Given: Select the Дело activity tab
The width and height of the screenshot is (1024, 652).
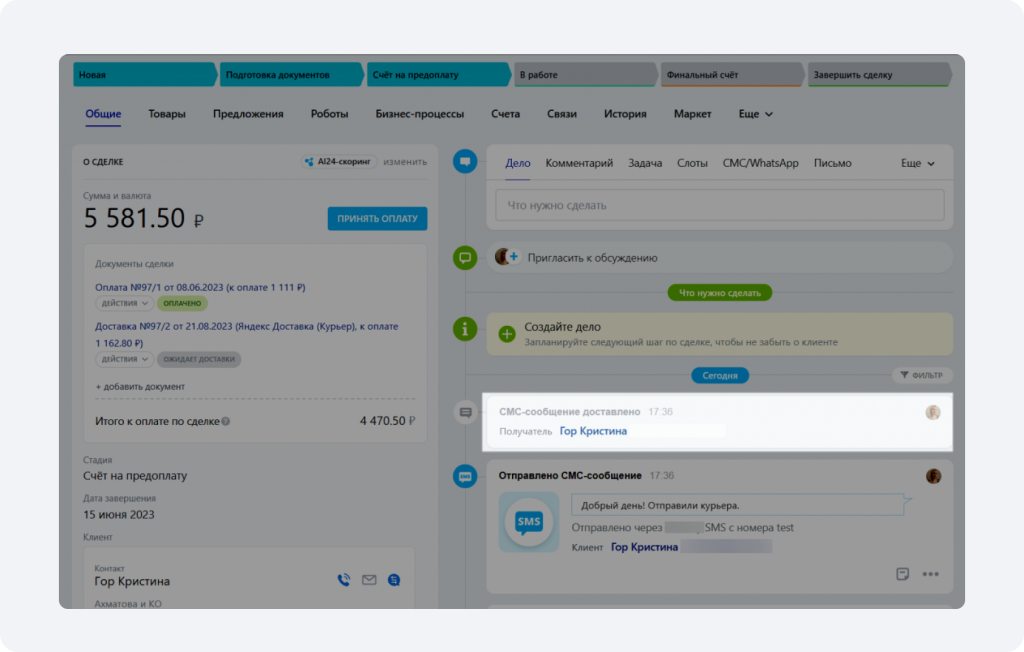Looking at the screenshot, I should 517,163.
